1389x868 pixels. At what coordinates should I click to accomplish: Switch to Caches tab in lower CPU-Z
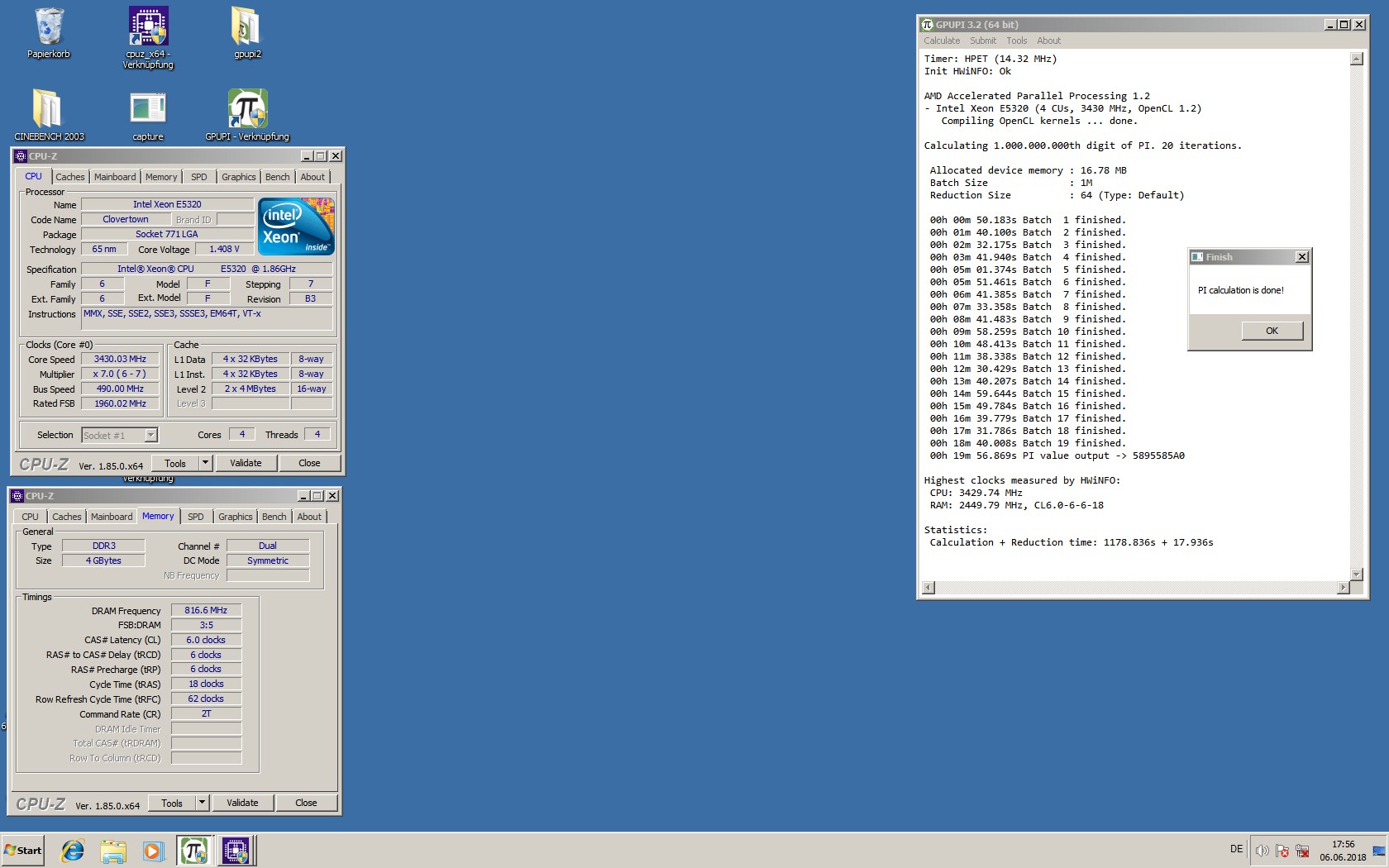pos(67,517)
